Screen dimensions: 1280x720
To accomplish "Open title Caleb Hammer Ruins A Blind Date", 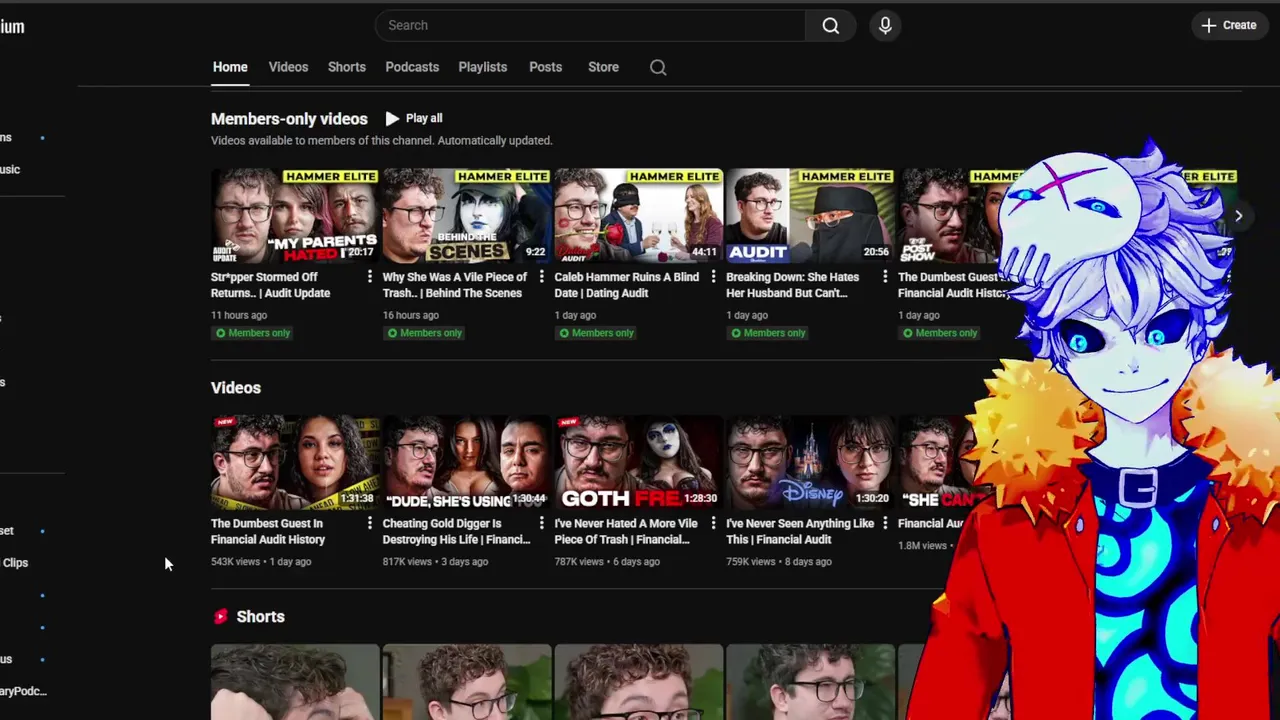I will 627,285.
